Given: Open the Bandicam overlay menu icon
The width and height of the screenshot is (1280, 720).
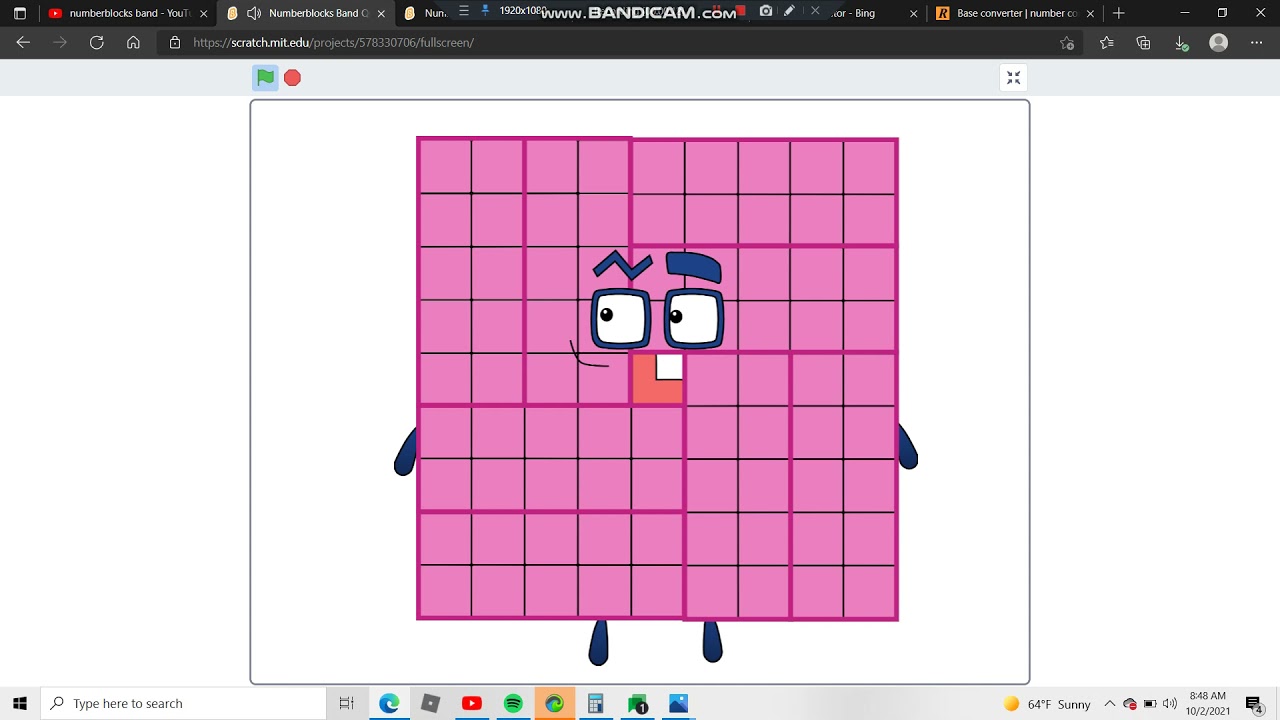Looking at the screenshot, I should (x=464, y=11).
